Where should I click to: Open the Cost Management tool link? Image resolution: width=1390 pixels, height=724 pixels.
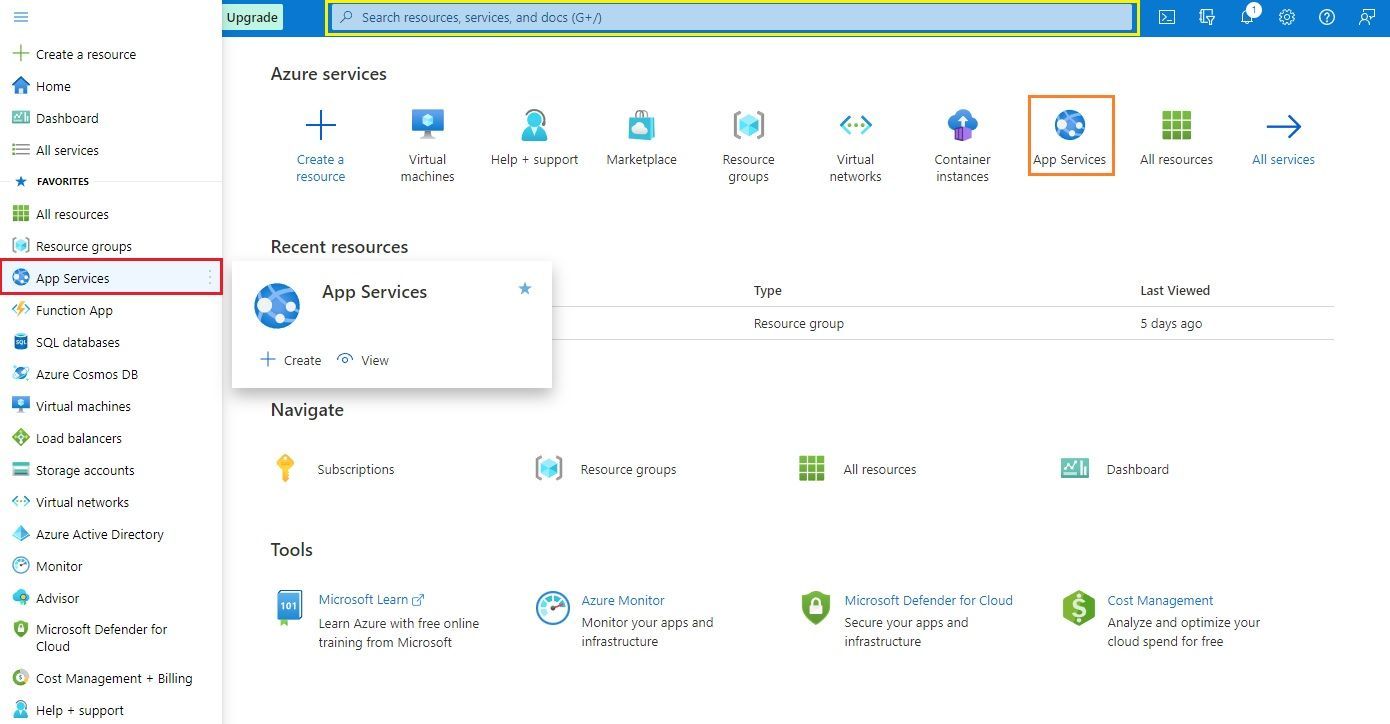[1160, 600]
